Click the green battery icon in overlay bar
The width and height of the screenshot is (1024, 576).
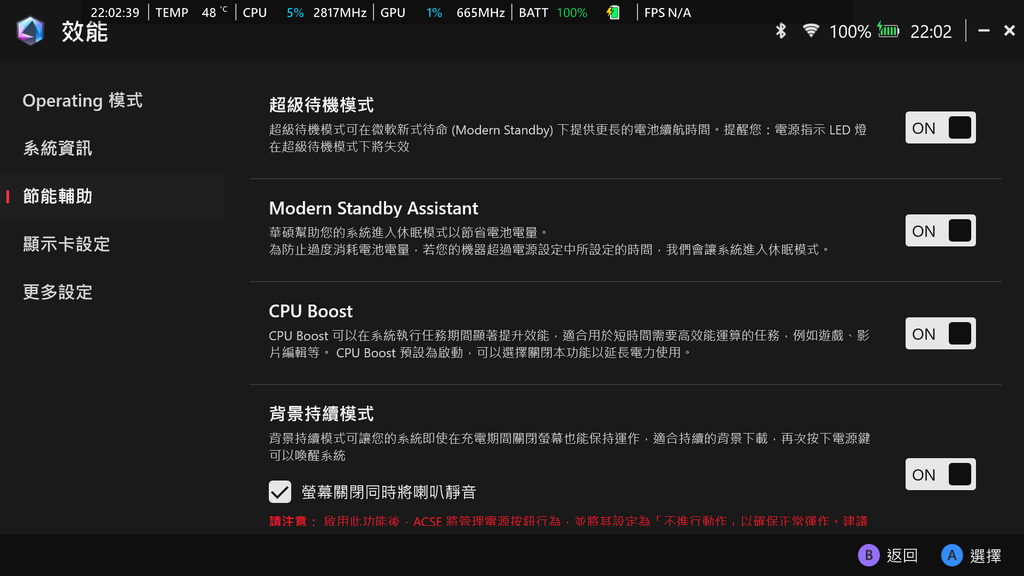pos(613,13)
